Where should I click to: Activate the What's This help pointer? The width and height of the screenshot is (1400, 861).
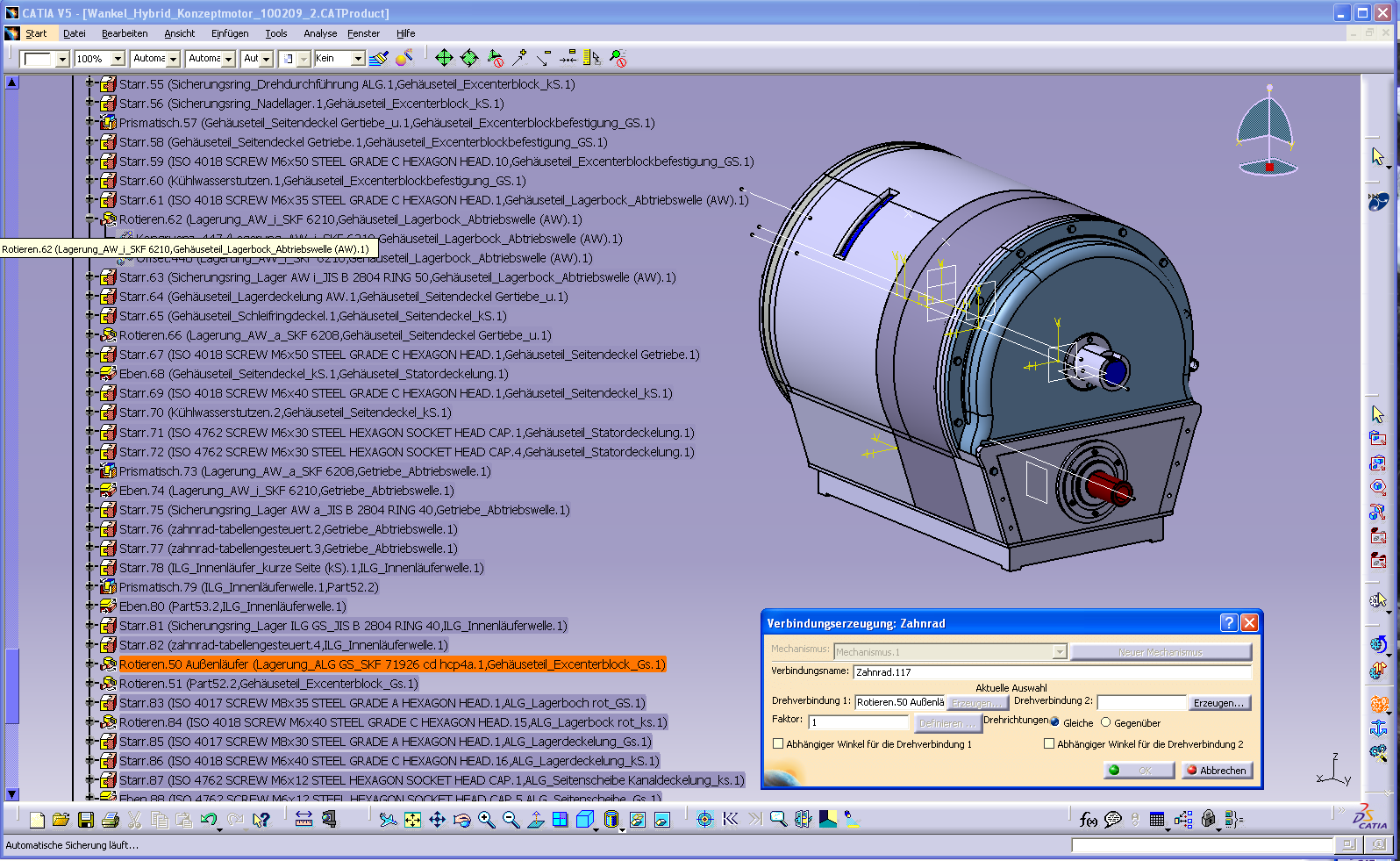click(261, 820)
